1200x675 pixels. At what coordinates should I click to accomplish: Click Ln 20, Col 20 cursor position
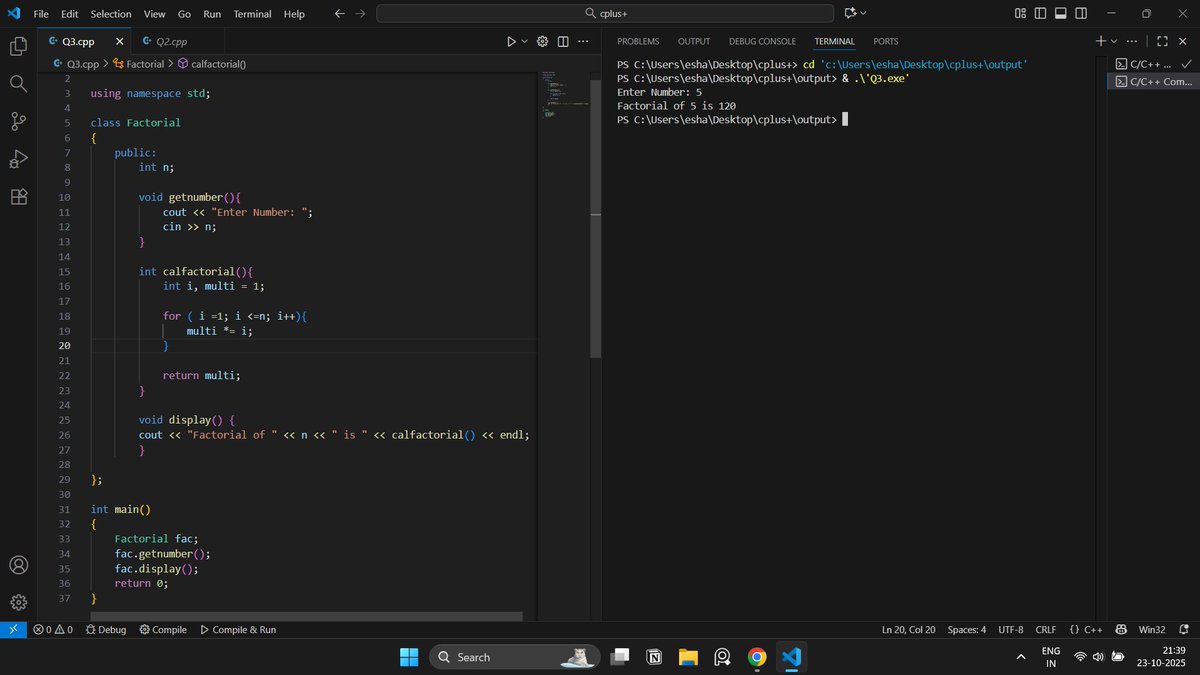coord(910,630)
